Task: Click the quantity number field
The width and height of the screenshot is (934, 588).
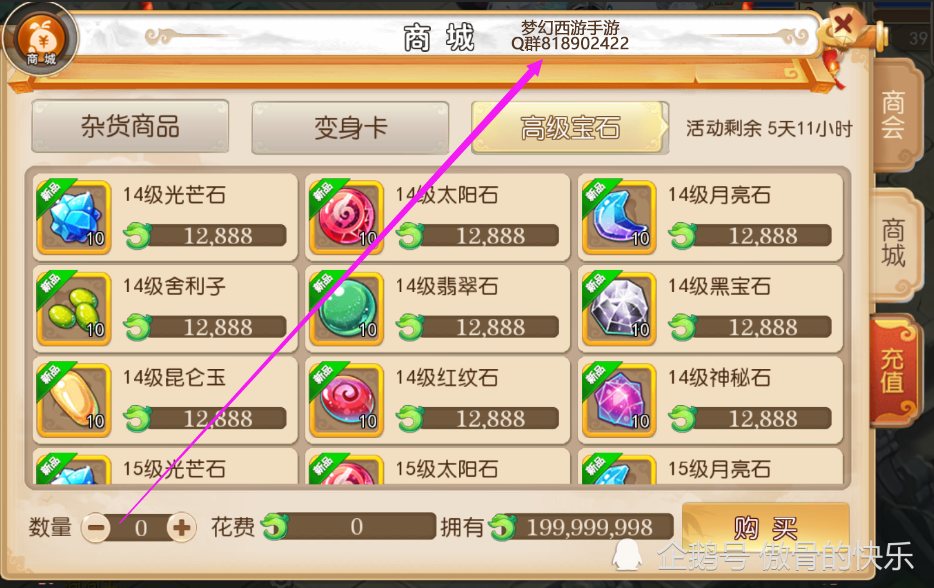Action: (140, 528)
